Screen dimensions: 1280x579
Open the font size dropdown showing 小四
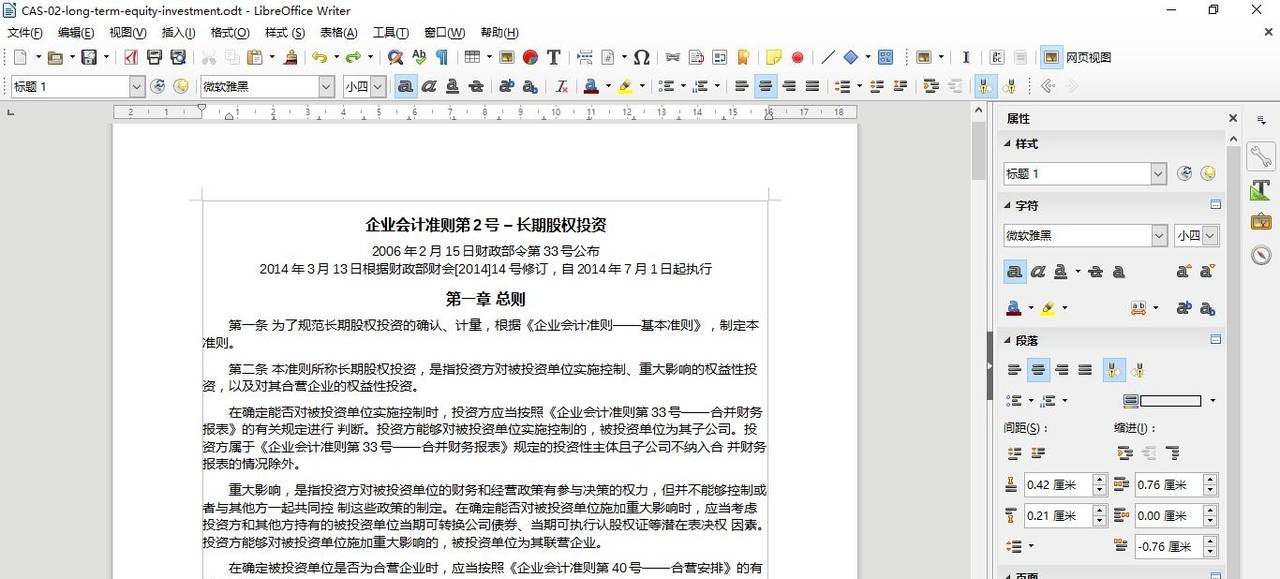coord(378,86)
